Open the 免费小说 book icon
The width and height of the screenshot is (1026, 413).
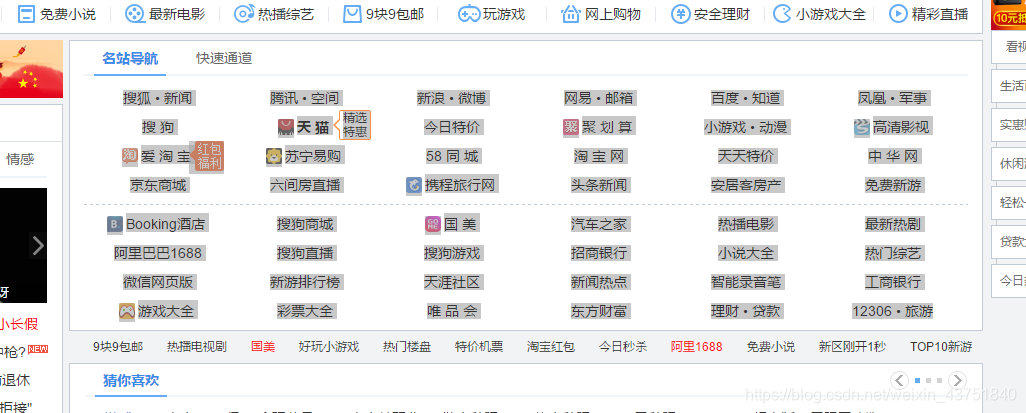coord(26,14)
